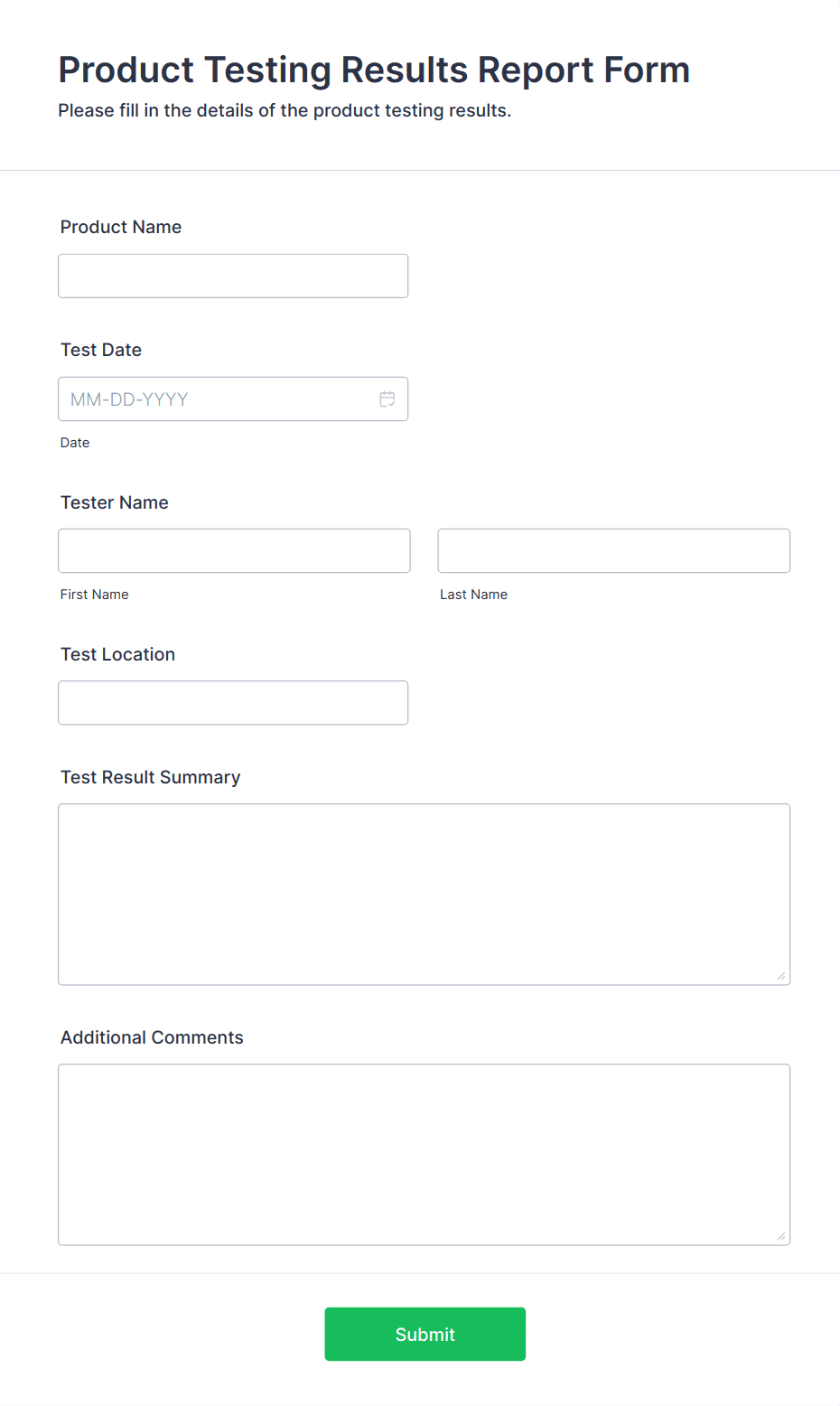Click the Test Date label
Screen dimensions: 840x1406
click(x=100, y=350)
